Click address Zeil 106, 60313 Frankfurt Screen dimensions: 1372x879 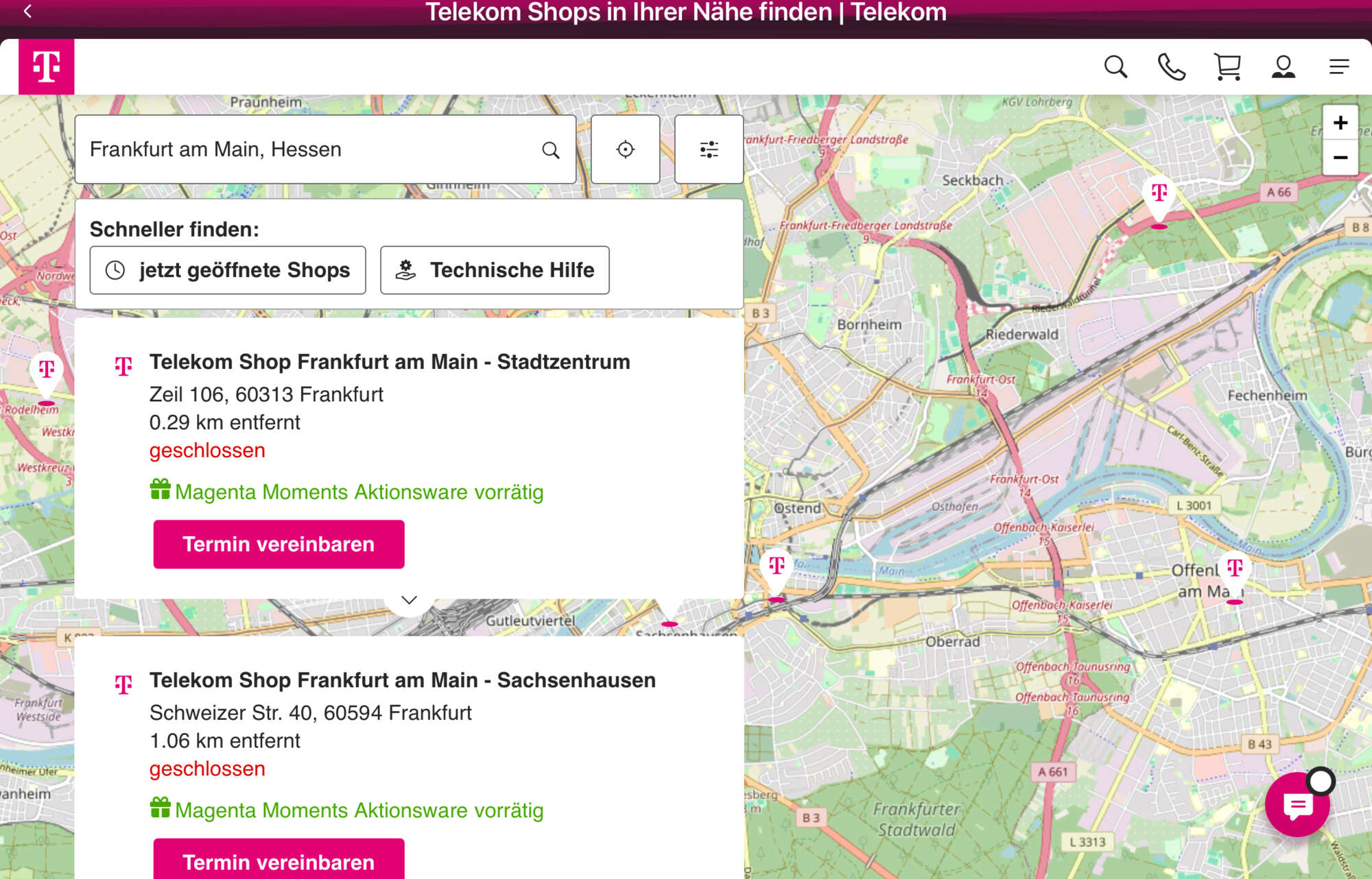pyautogui.click(x=266, y=394)
